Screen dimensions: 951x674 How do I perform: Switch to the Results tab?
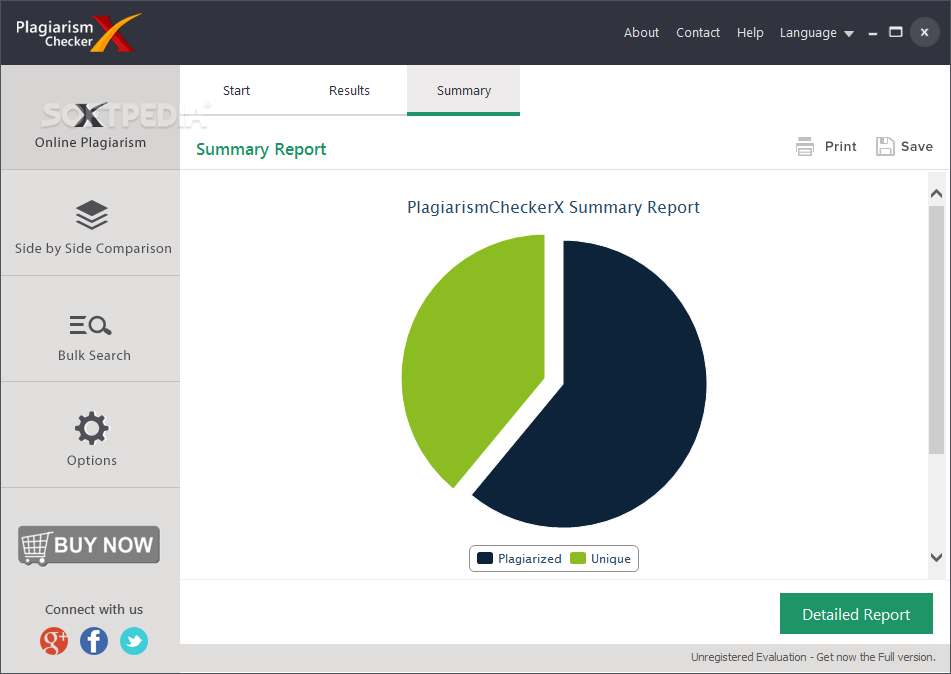pos(349,90)
